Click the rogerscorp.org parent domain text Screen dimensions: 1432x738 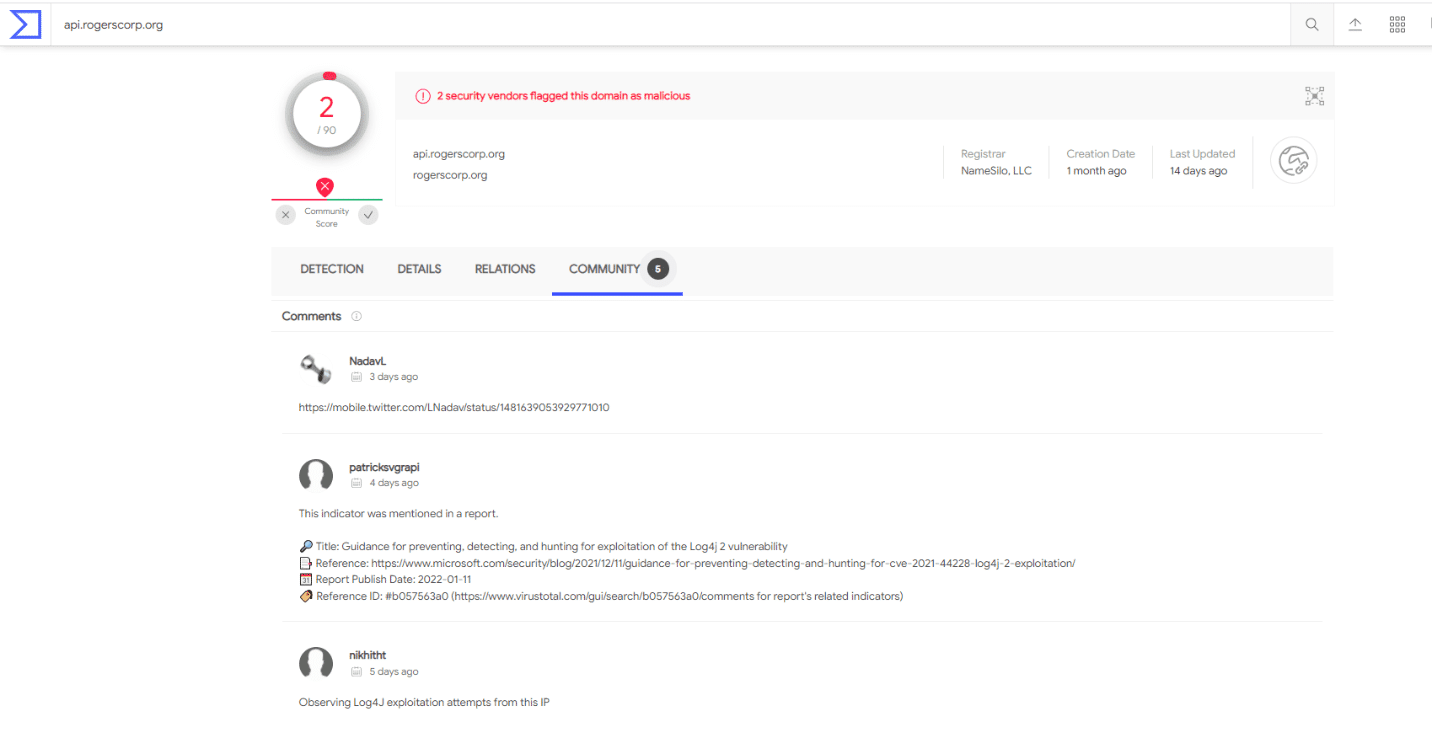450,175
